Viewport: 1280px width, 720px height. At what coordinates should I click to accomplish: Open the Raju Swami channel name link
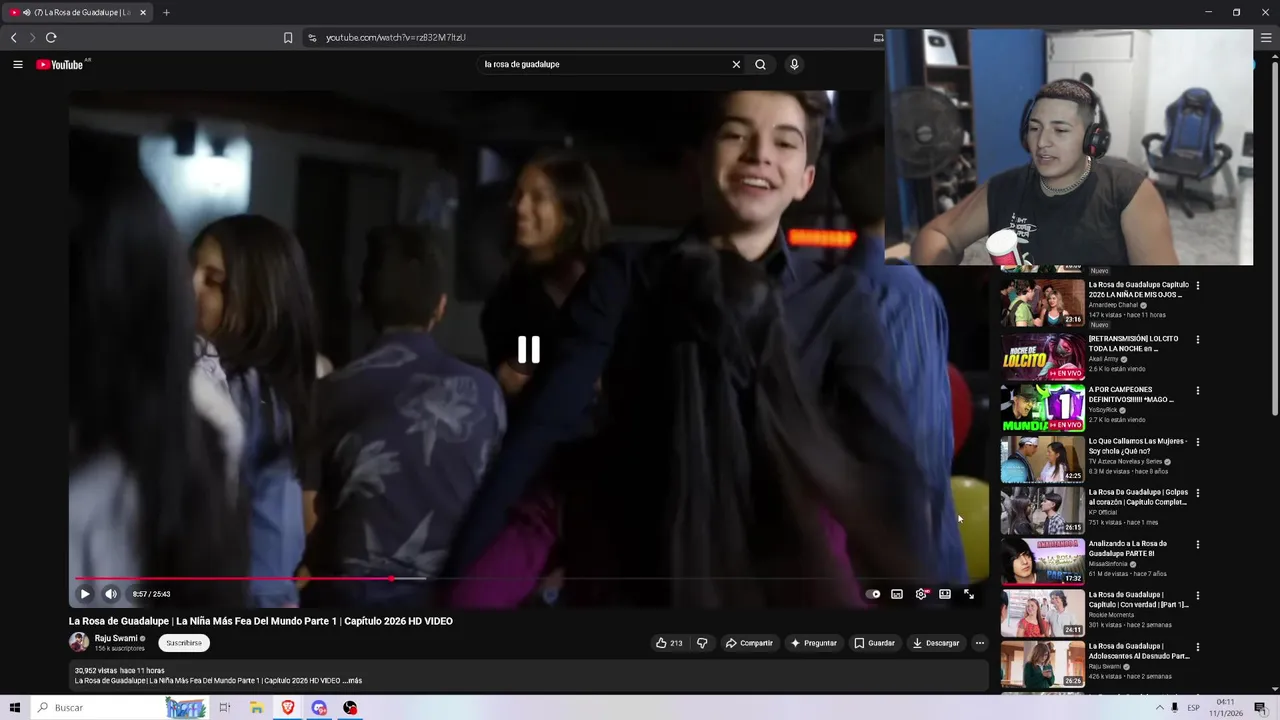116,638
